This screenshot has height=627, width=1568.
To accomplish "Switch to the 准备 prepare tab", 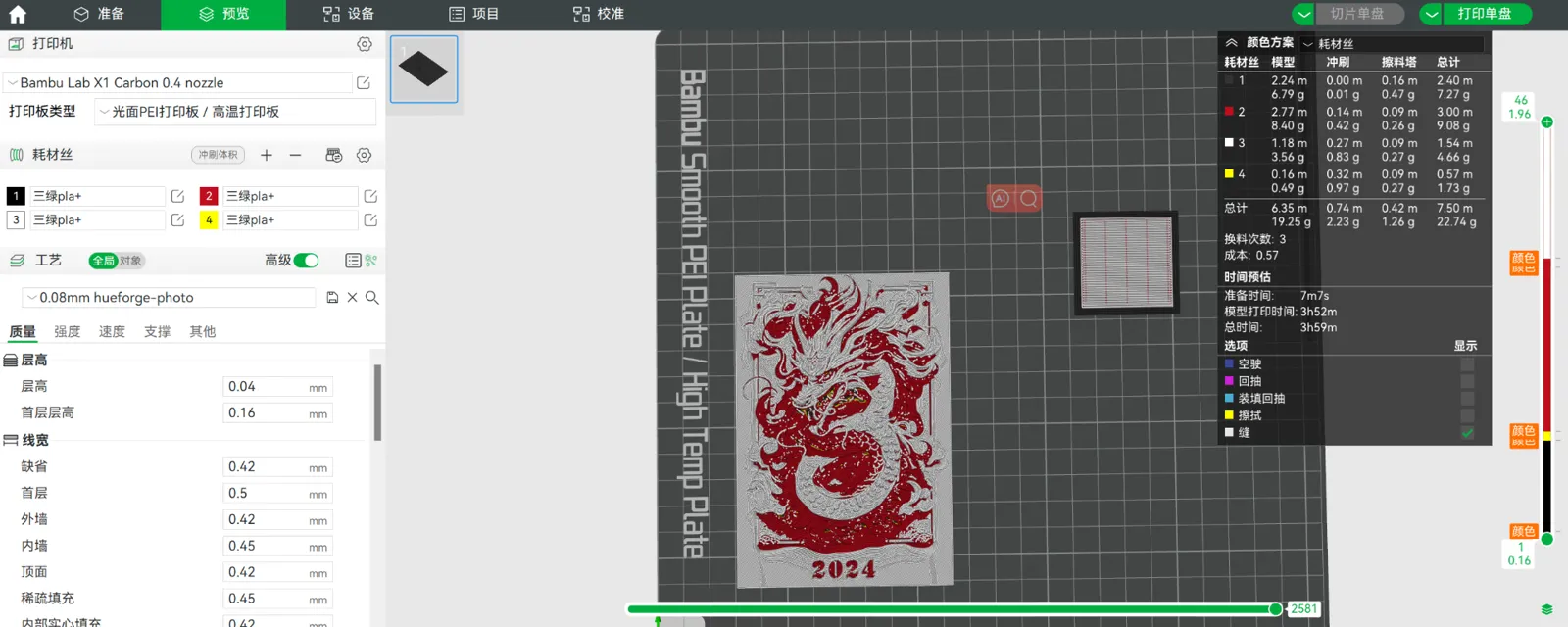I will pyautogui.click(x=99, y=14).
